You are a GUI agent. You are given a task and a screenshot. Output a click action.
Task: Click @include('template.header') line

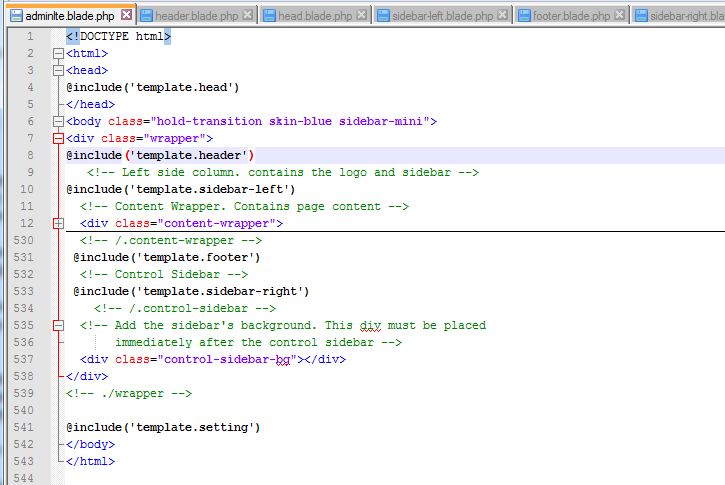[x=160, y=155]
